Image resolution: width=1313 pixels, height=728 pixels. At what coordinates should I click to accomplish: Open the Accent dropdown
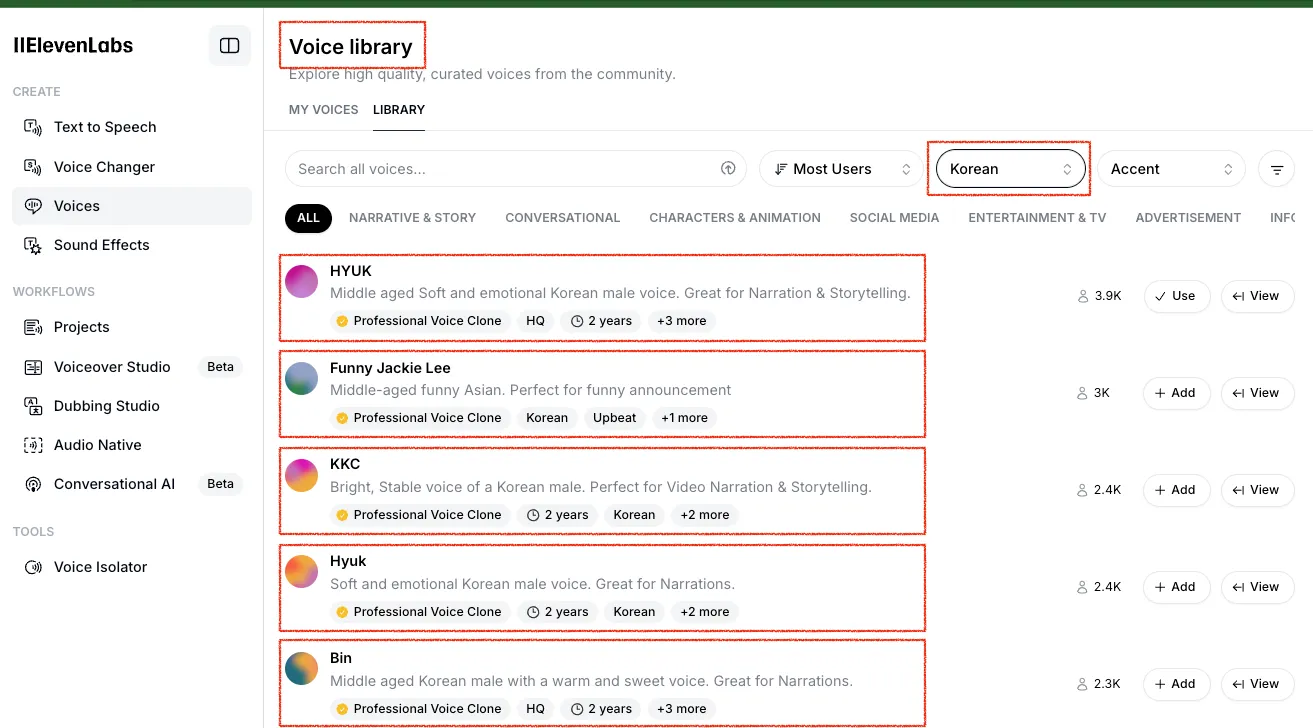[1171, 169]
